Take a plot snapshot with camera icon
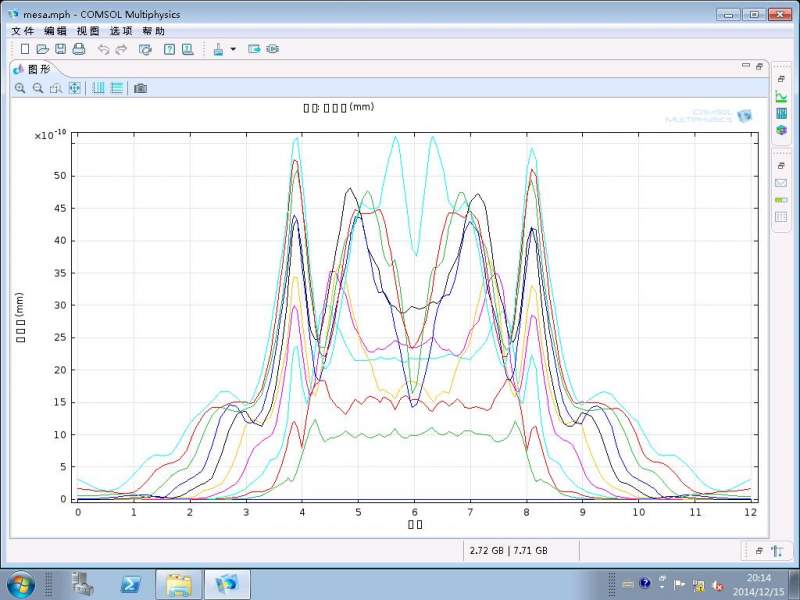Screen dimensions: 800x600 click(x=141, y=88)
